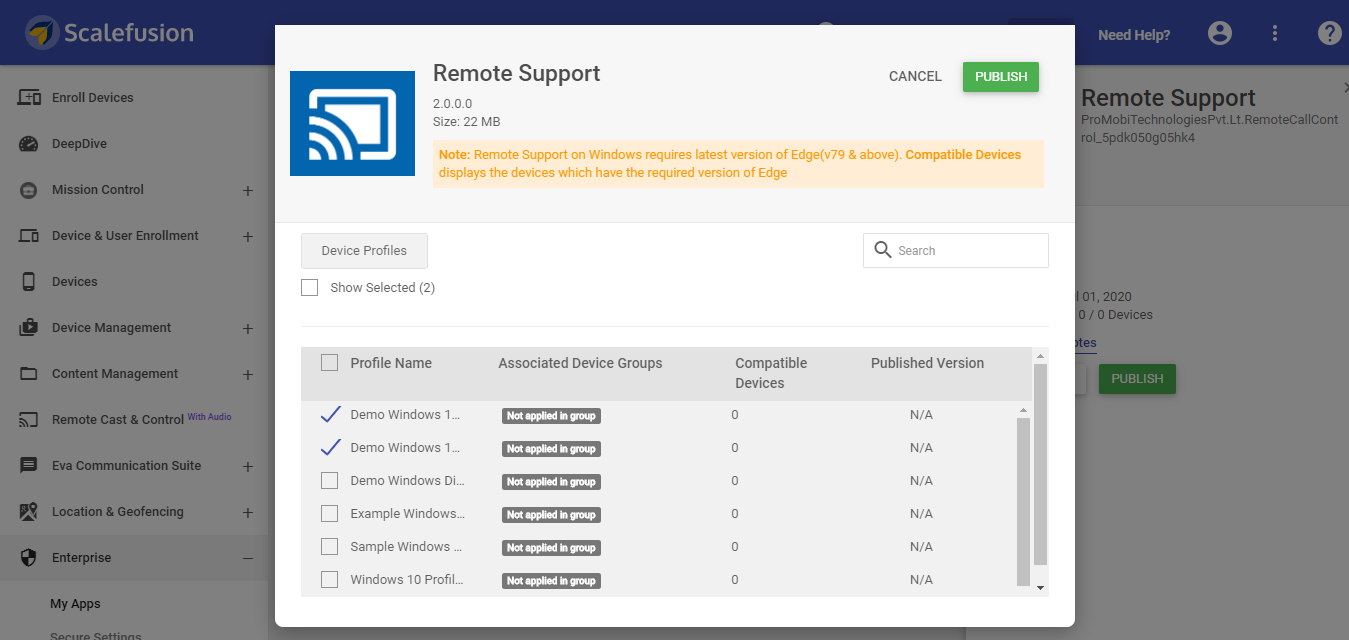Click the DeepDive gauge icon
Image resolution: width=1349 pixels, height=640 pixels.
(29, 144)
